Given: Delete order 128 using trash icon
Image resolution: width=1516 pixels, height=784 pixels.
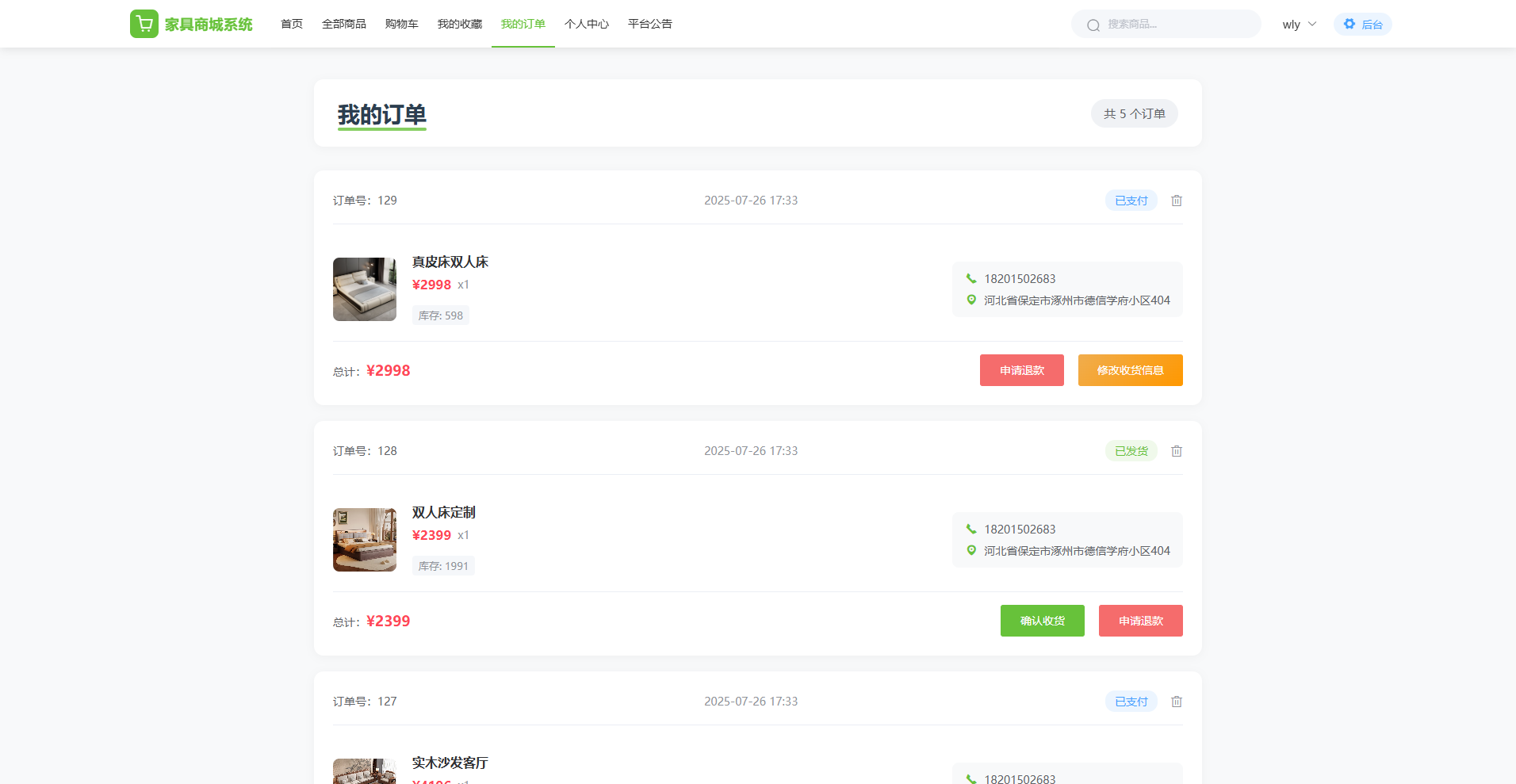Looking at the screenshot, I should click(x=1177, y=451).
